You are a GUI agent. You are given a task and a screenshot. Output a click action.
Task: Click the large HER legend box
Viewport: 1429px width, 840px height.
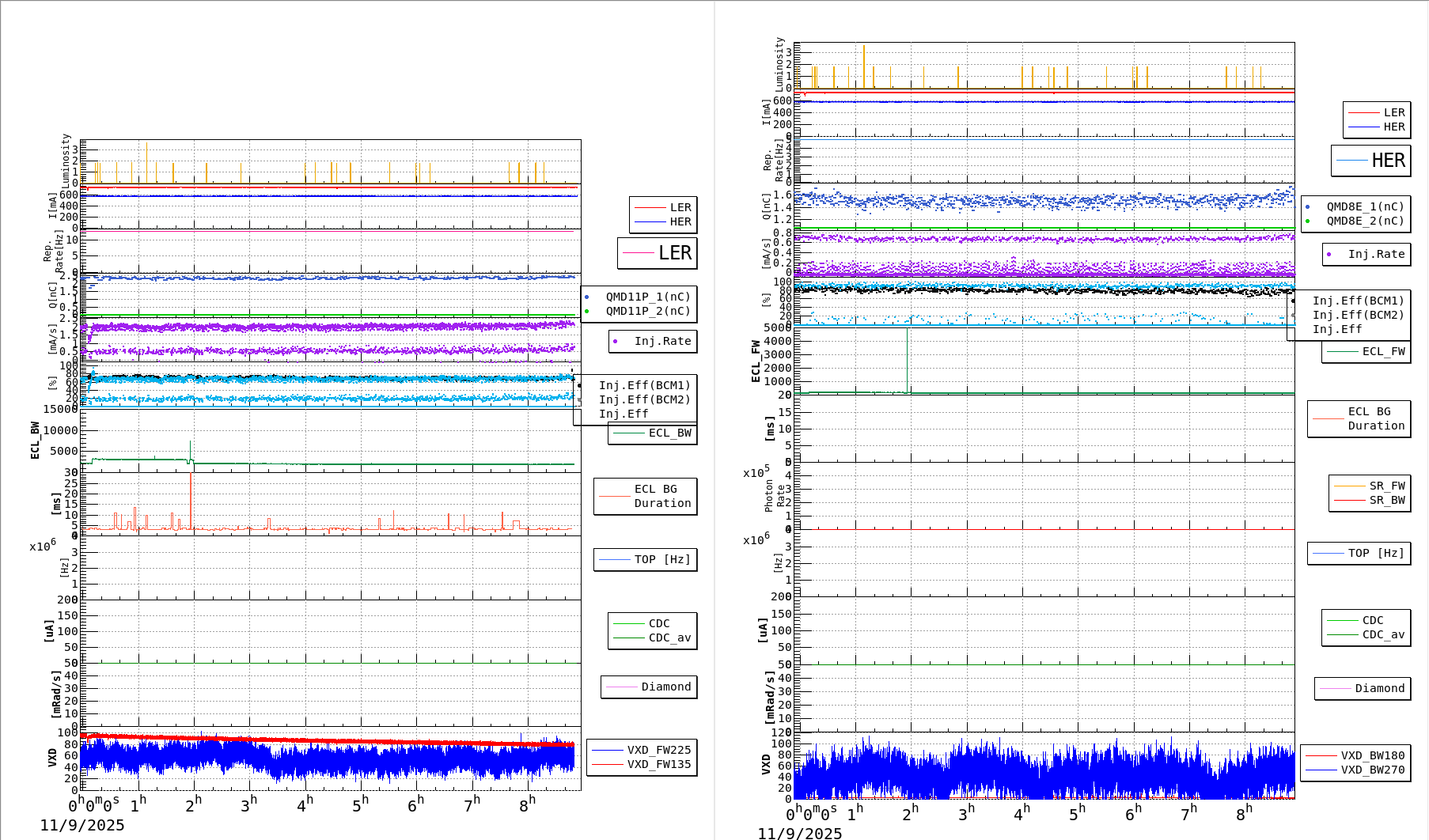coord(1370,161)
